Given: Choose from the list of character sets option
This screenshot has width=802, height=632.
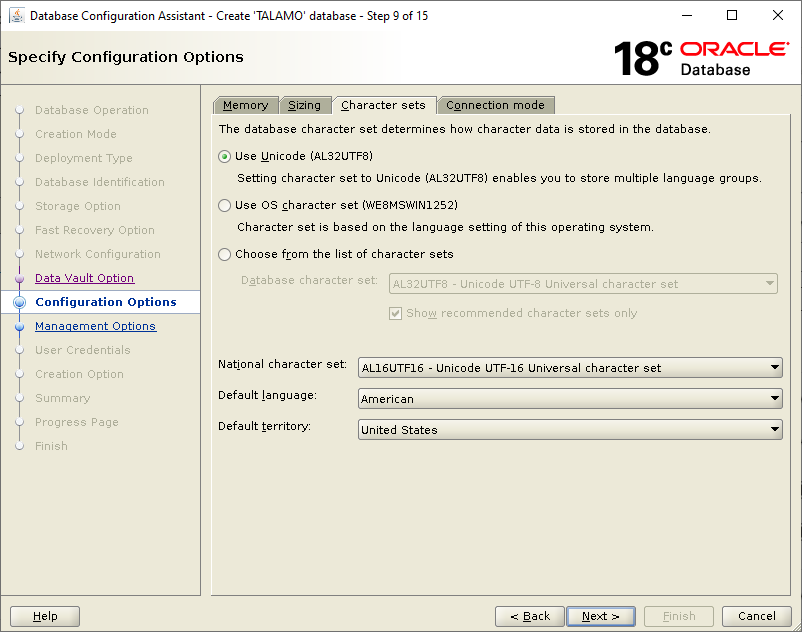Looking at the screenshot, I should 225,255.
